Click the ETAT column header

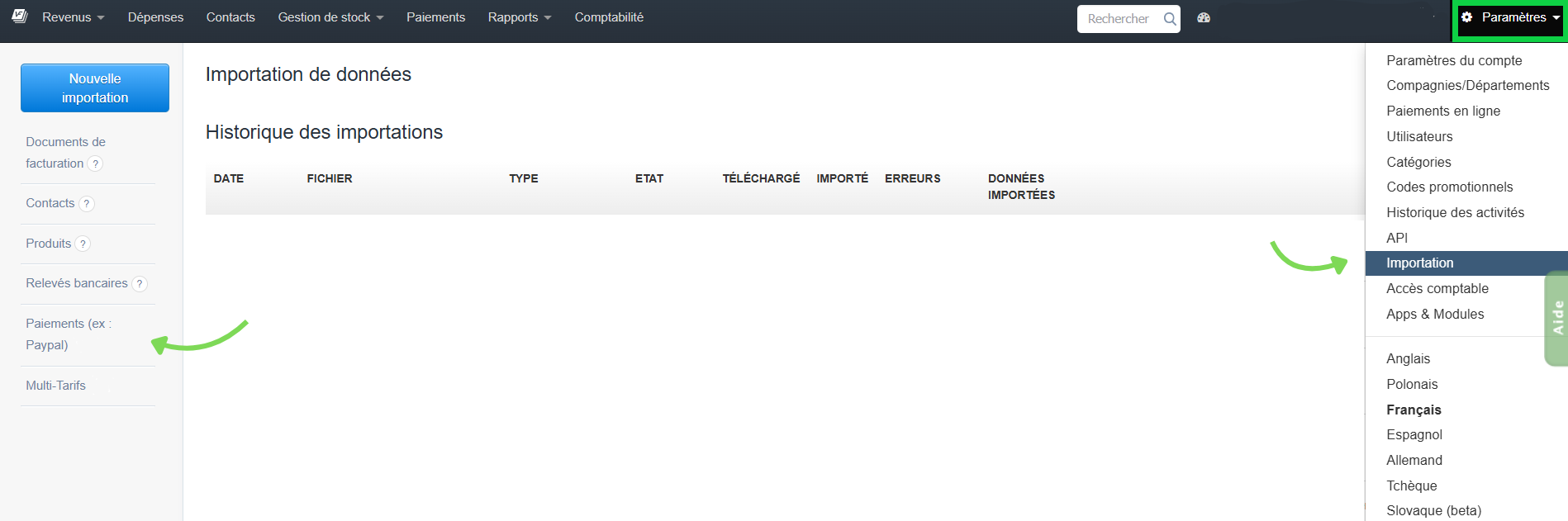[649, 178]
